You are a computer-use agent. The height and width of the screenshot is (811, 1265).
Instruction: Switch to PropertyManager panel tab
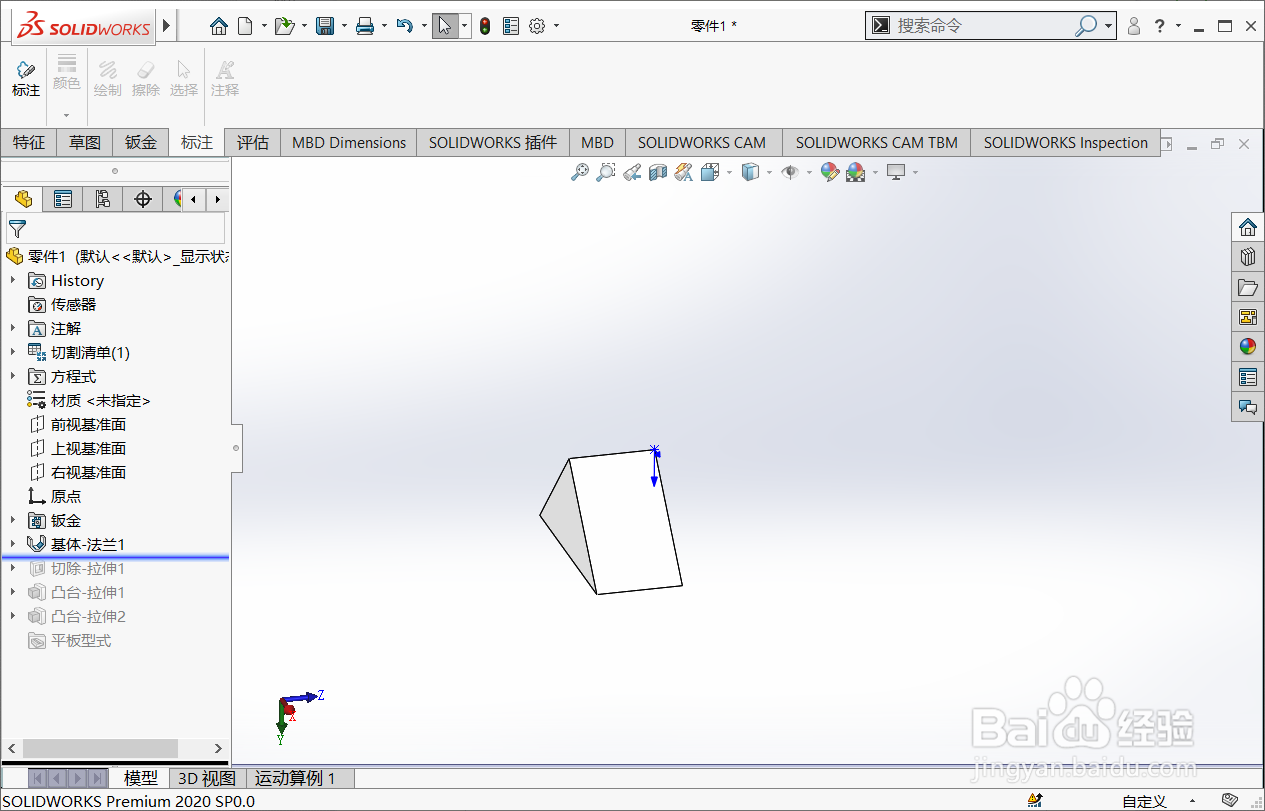coord(63,199)
